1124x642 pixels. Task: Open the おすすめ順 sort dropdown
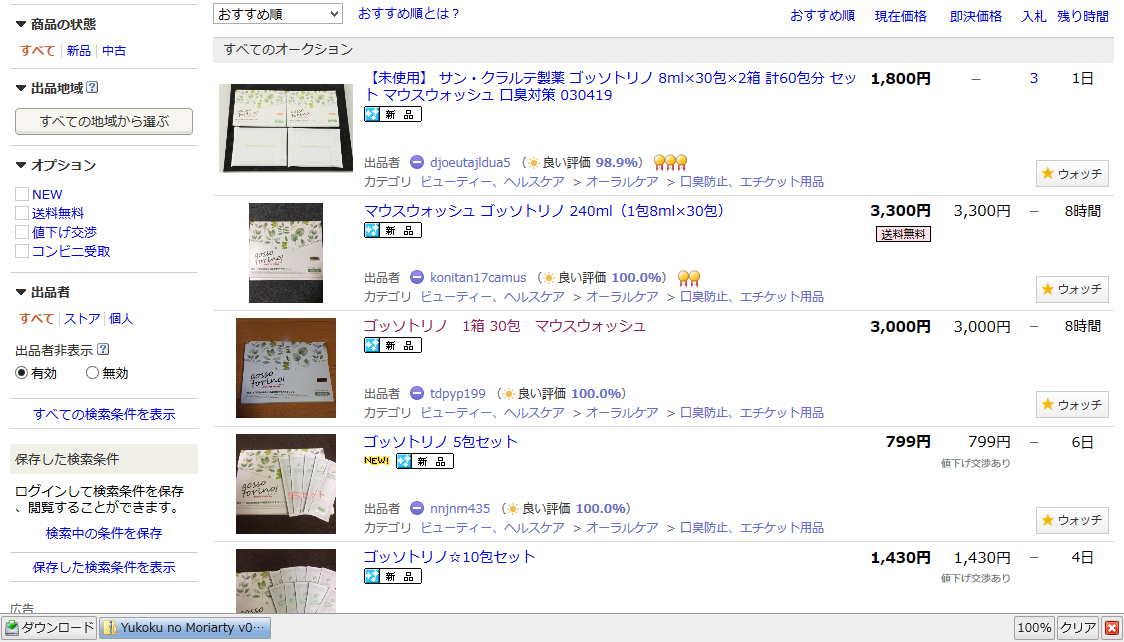point(278,14)
